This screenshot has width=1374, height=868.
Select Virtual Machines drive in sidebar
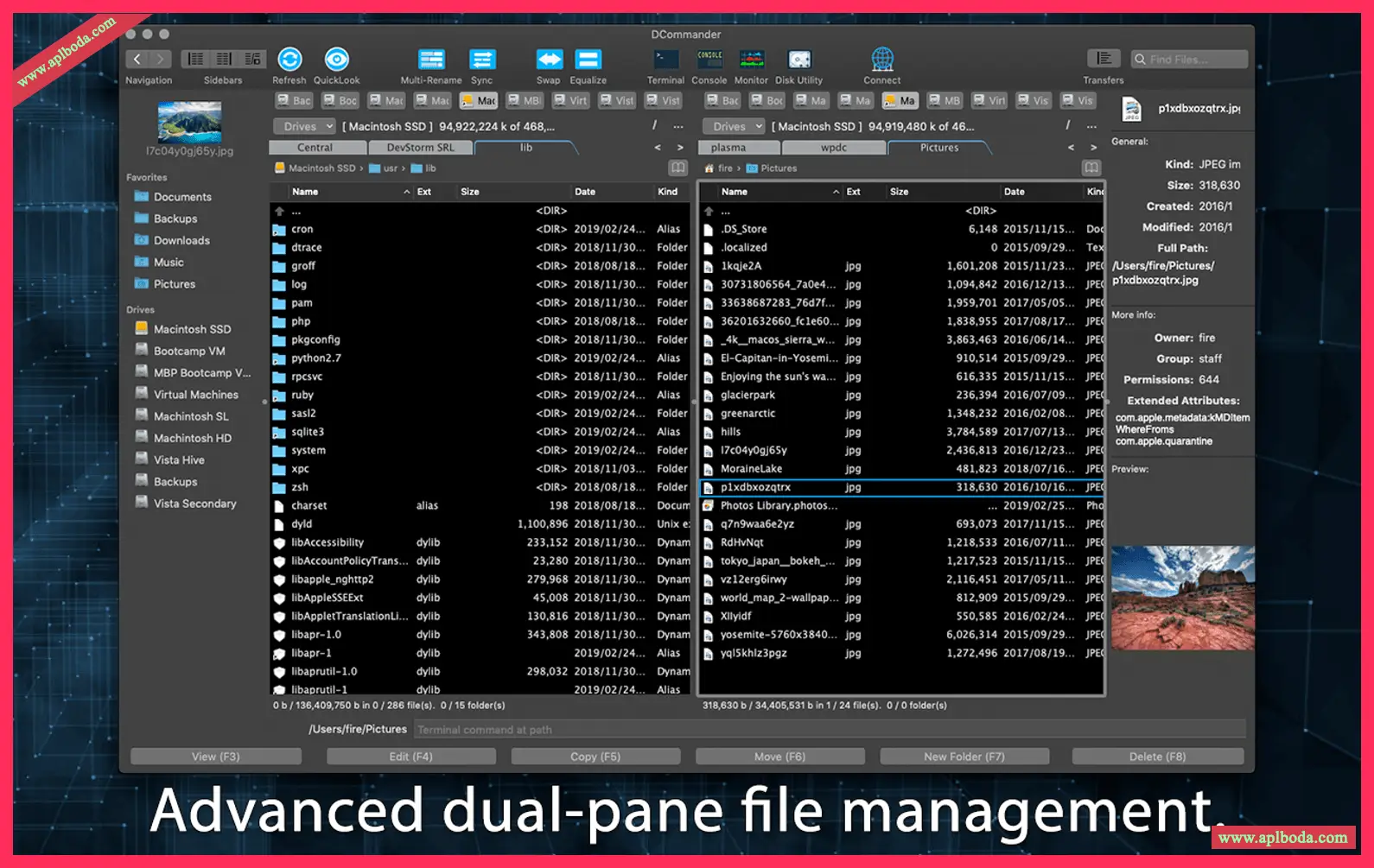point(195,395)
